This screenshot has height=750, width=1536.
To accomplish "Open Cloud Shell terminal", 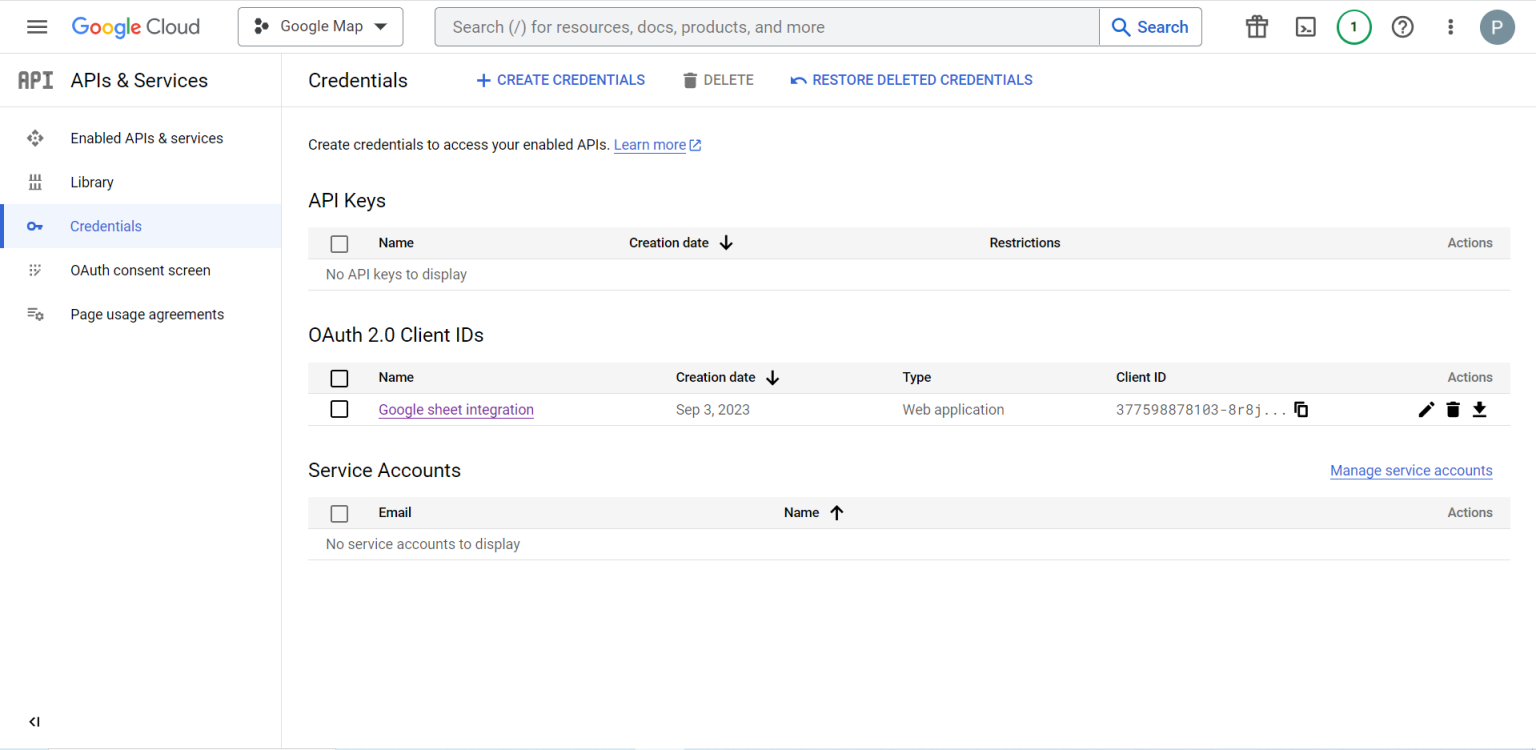I will [x=1305, y=27].
